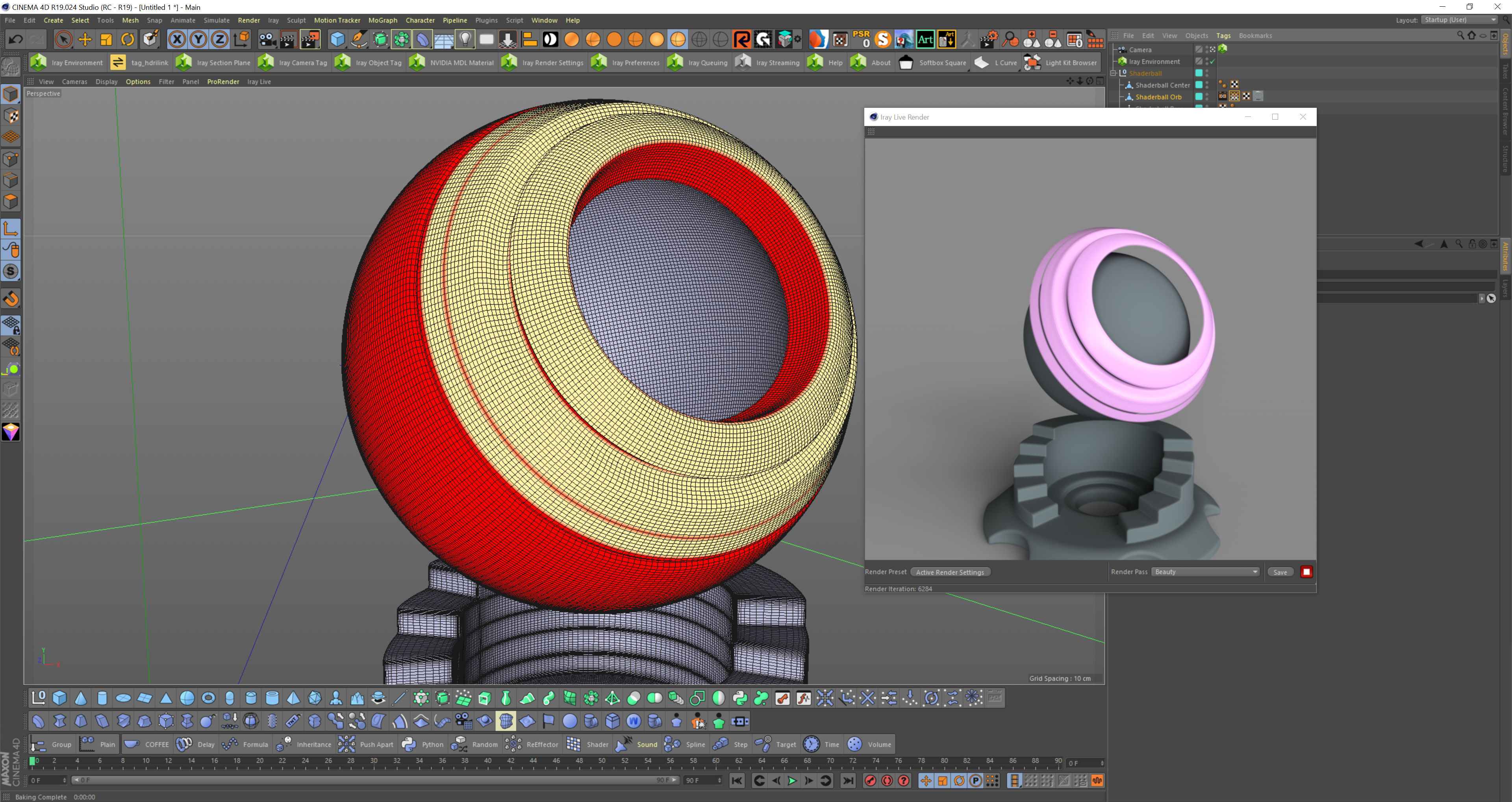Select the Spline Pen tool

tap(359, 39)
